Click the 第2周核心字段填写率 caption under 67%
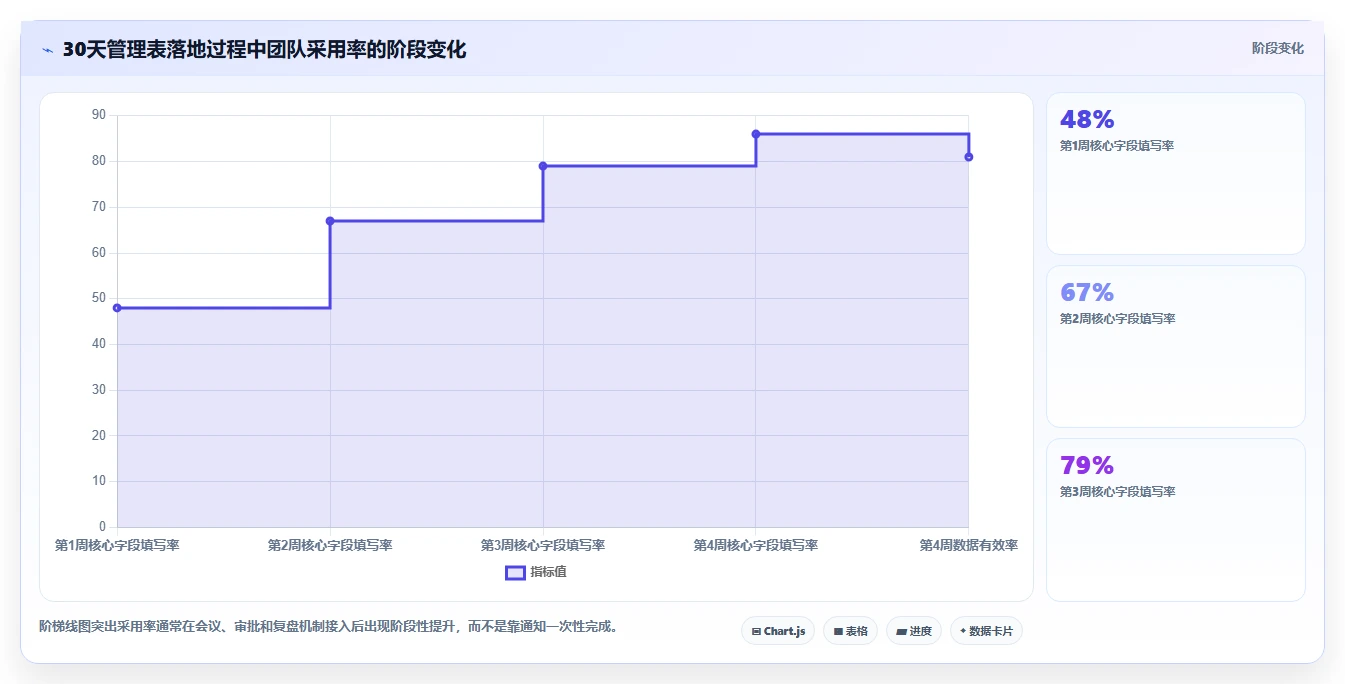1345x684 pixels. pyautogui.click(x=1117, y=319)
